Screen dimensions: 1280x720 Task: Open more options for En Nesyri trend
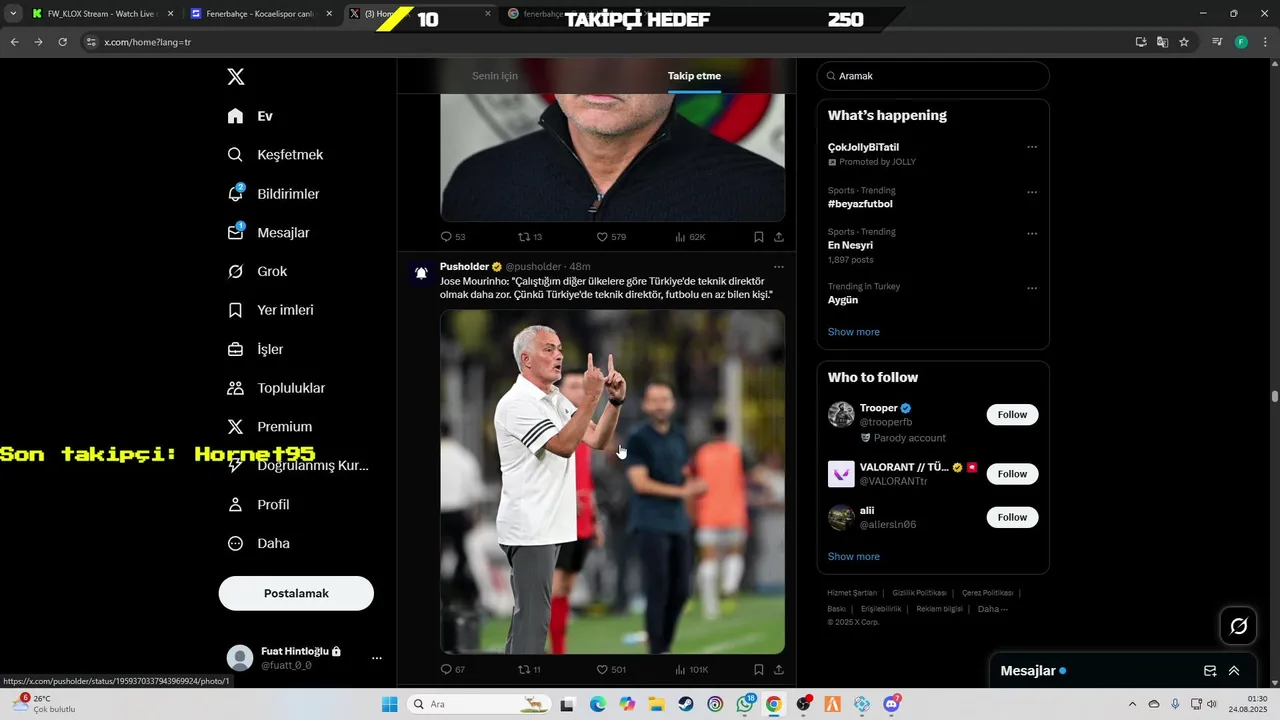click(1032, 234)
